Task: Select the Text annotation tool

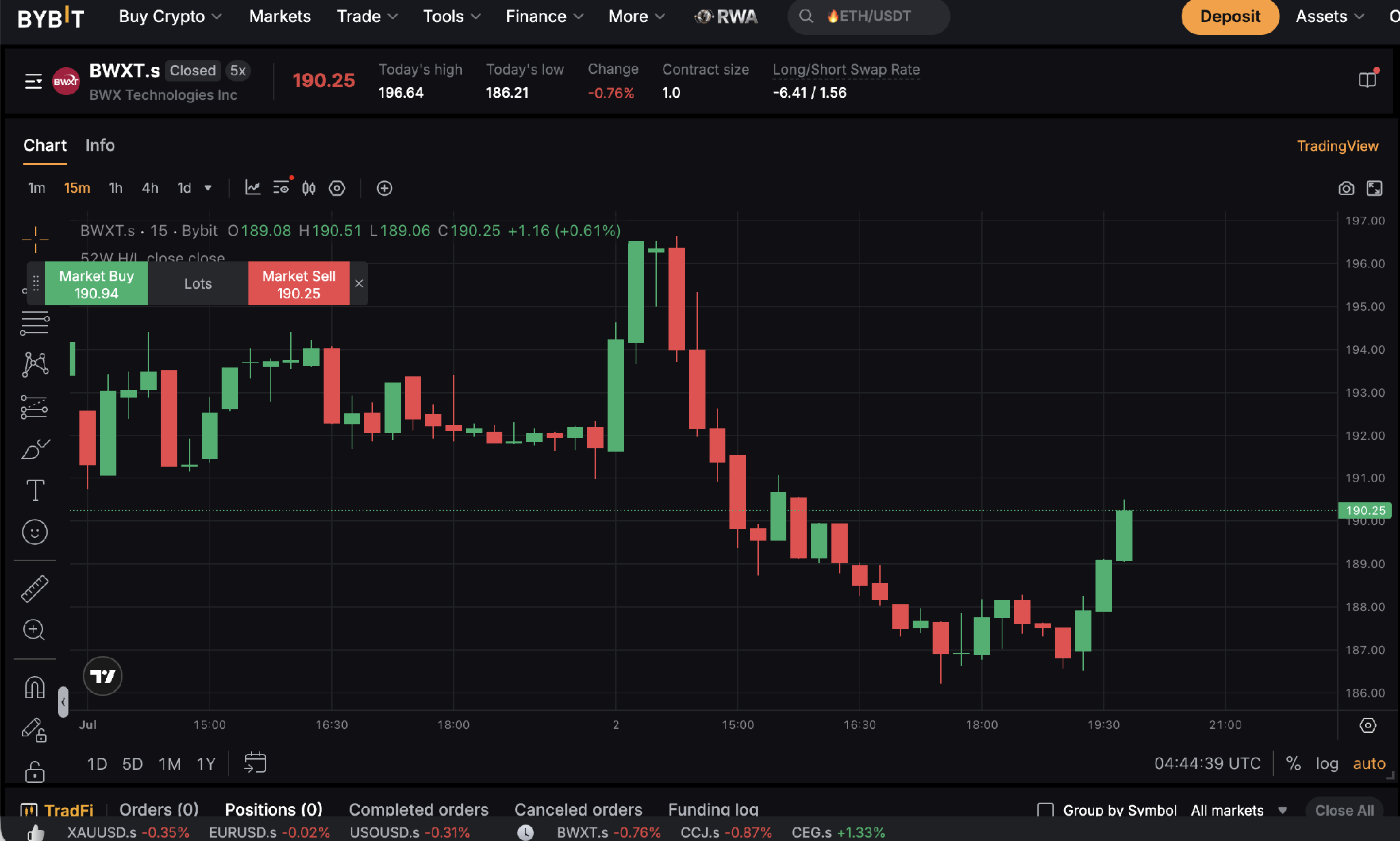Action: point(35,490)
